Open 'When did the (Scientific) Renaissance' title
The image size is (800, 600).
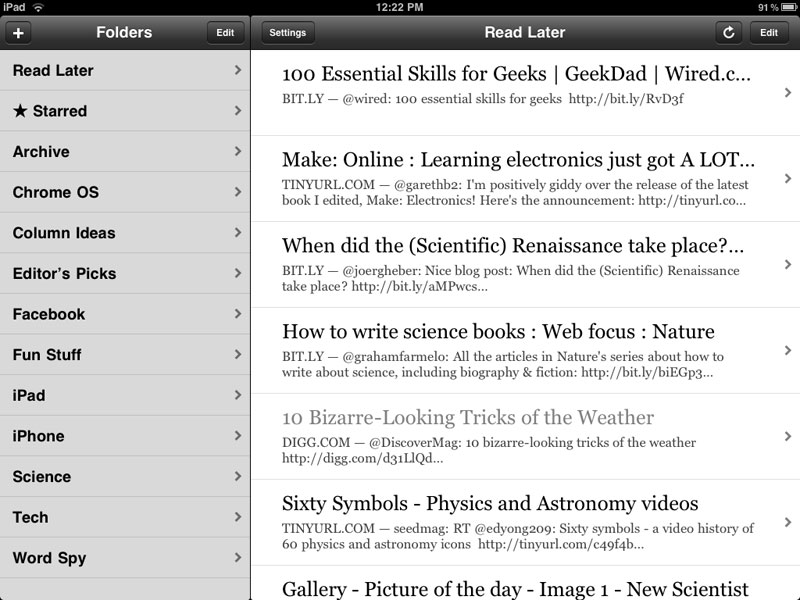[x=513, y=246]
